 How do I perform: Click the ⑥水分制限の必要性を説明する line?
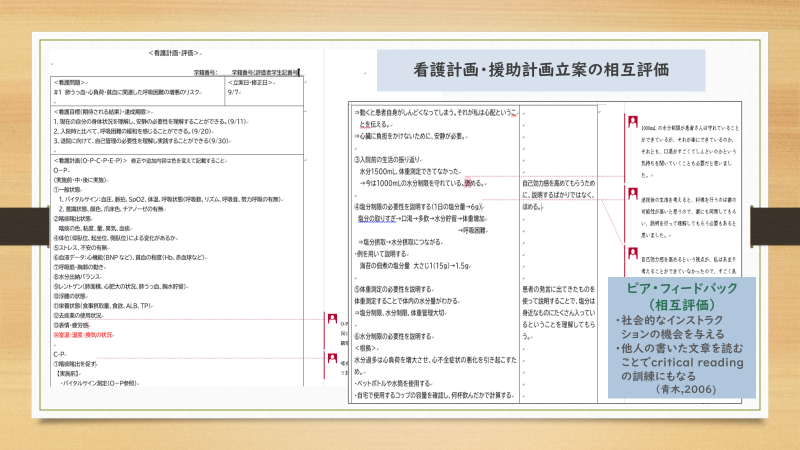click(x=394, y=336)
